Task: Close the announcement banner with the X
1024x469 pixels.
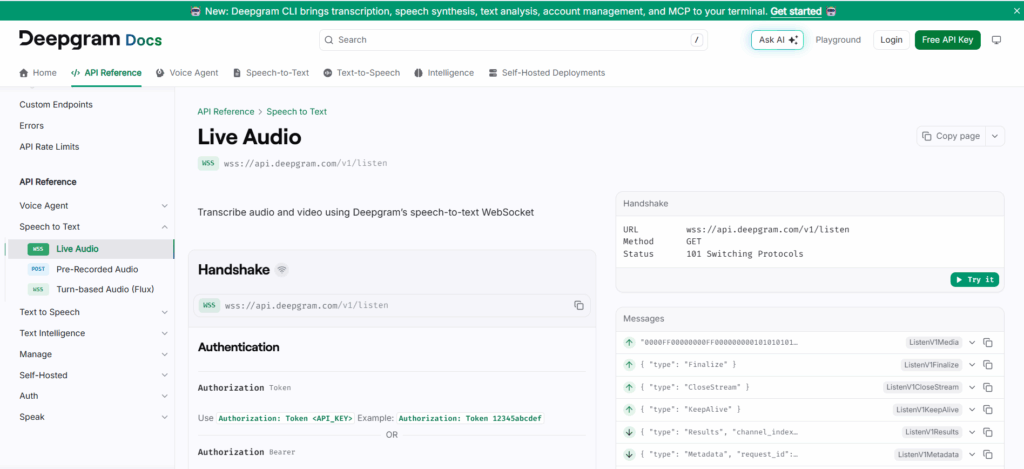Action: pyautogui.click(x=1015, y=11)
